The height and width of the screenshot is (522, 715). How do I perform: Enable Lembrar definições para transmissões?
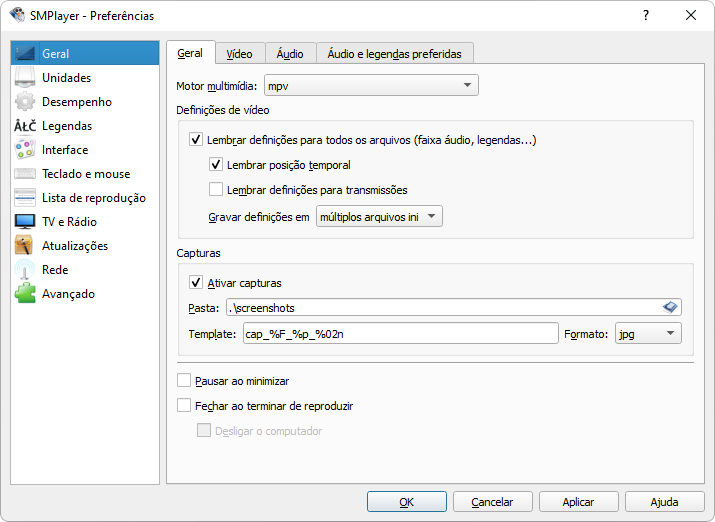coord(216,189)
